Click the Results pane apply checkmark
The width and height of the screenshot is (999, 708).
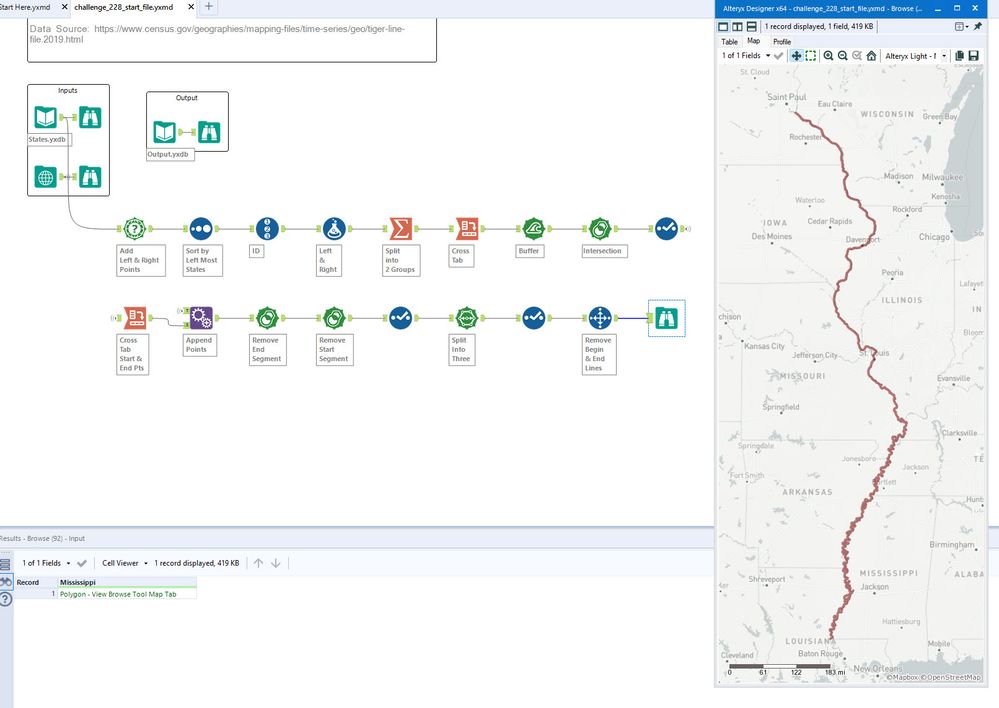pos(82,563)
